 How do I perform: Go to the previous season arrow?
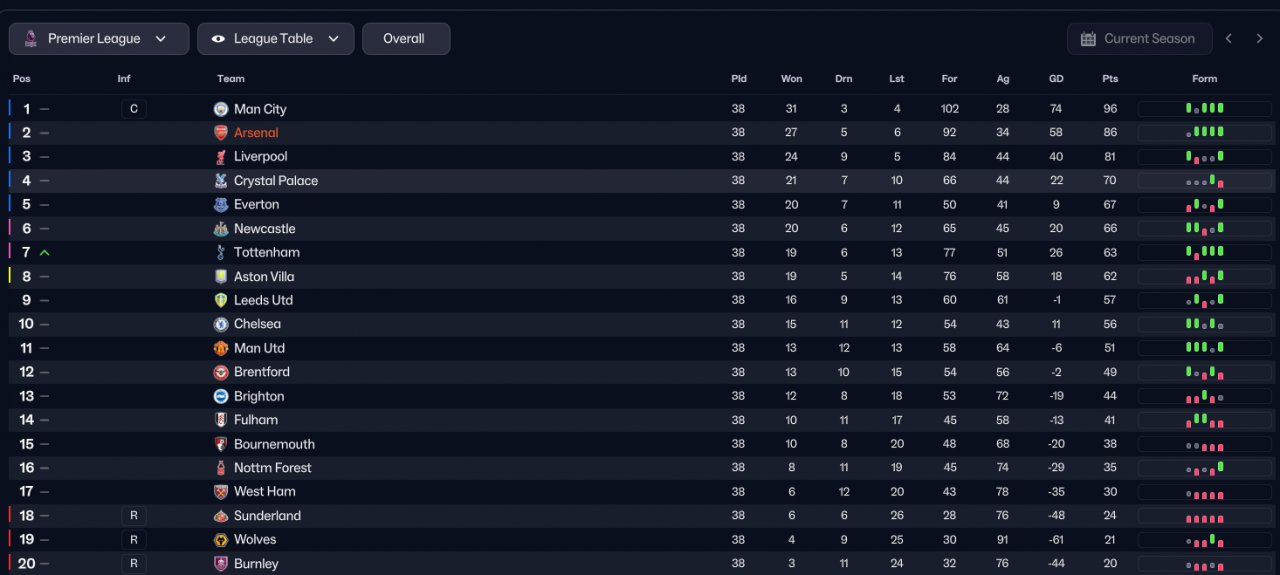[x=1229, y=39]
